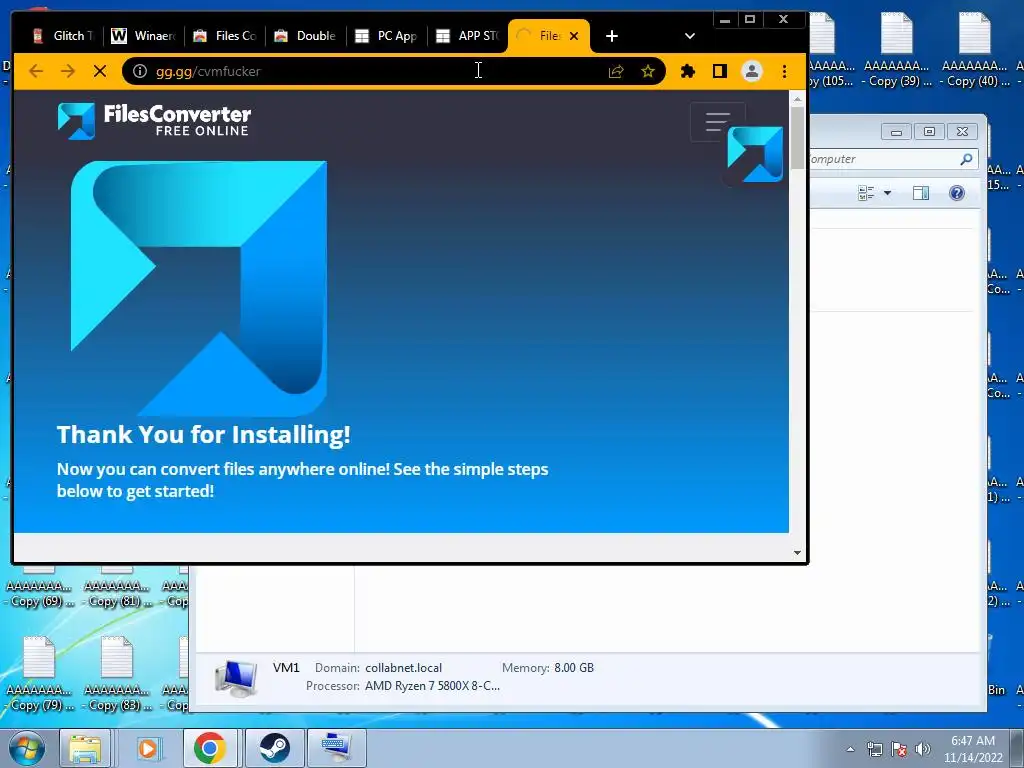Select the desktop file Copy (39)

pyautogui.click(x=896, y=50)
